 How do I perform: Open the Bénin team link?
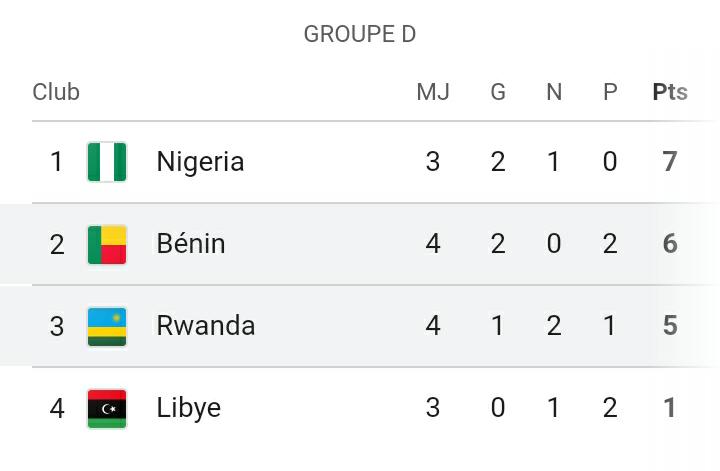[x=191, y=243]
